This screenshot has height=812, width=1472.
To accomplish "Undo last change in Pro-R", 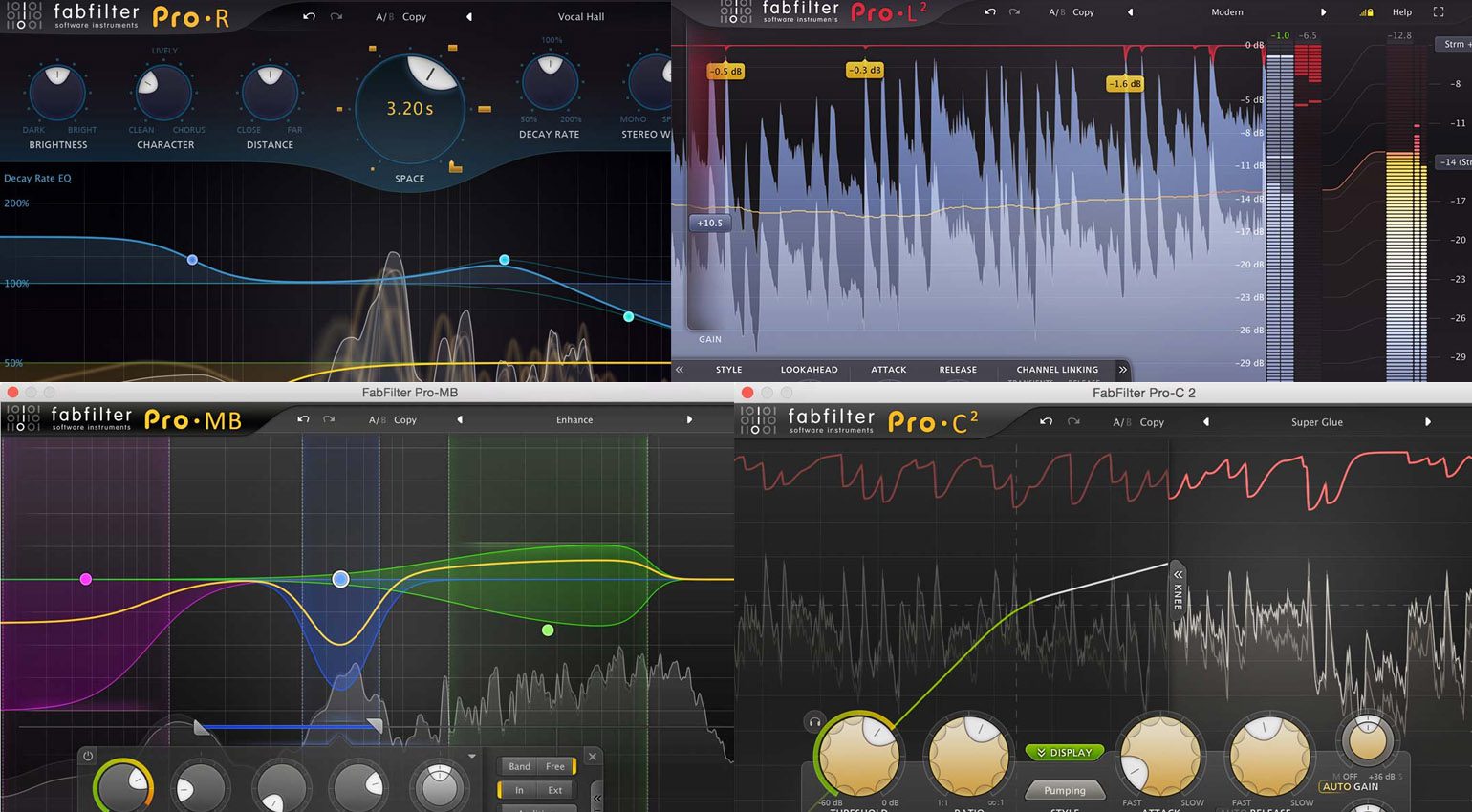I will [309, 16].
